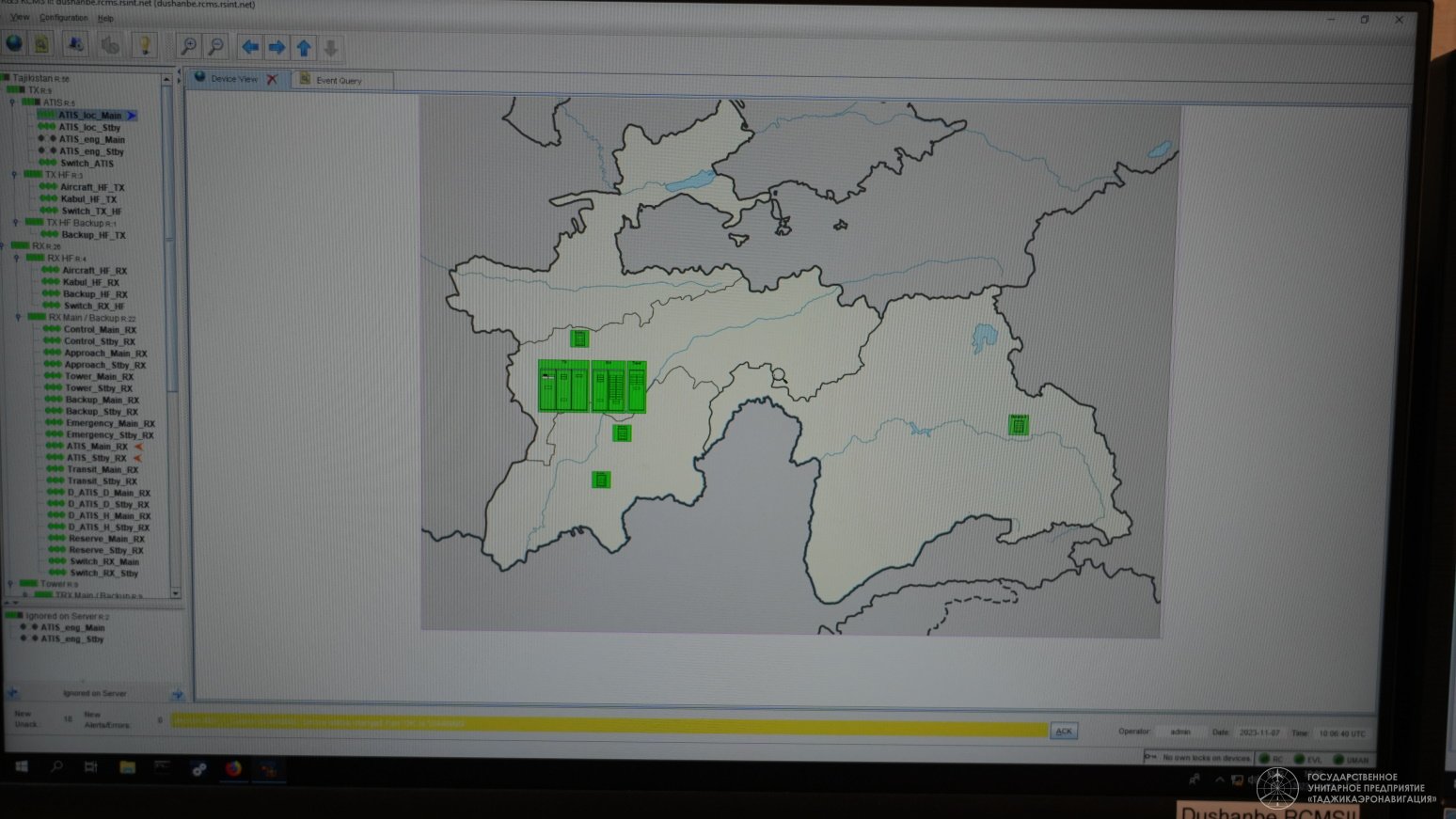Collapse the Tower tree node
This screenshot has width=1456, height=819.
(11, 584)
